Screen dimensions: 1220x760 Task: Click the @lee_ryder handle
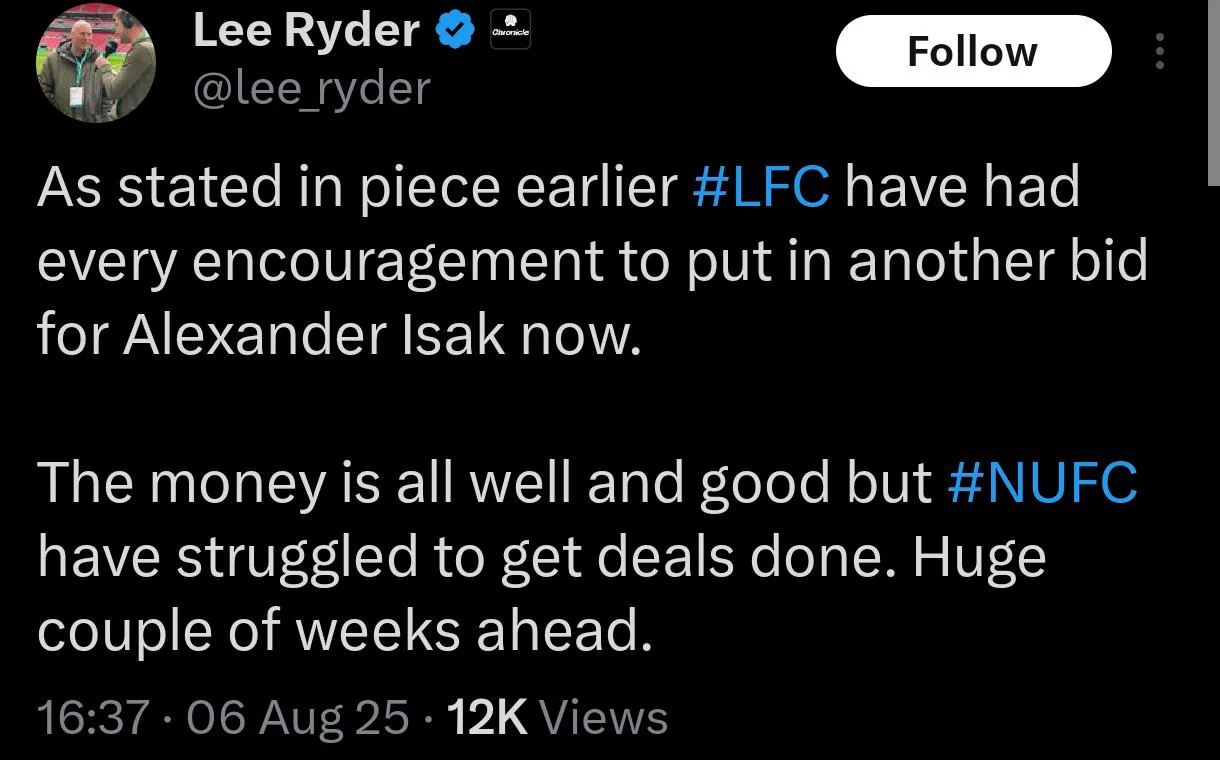click(x=310, y=88)
